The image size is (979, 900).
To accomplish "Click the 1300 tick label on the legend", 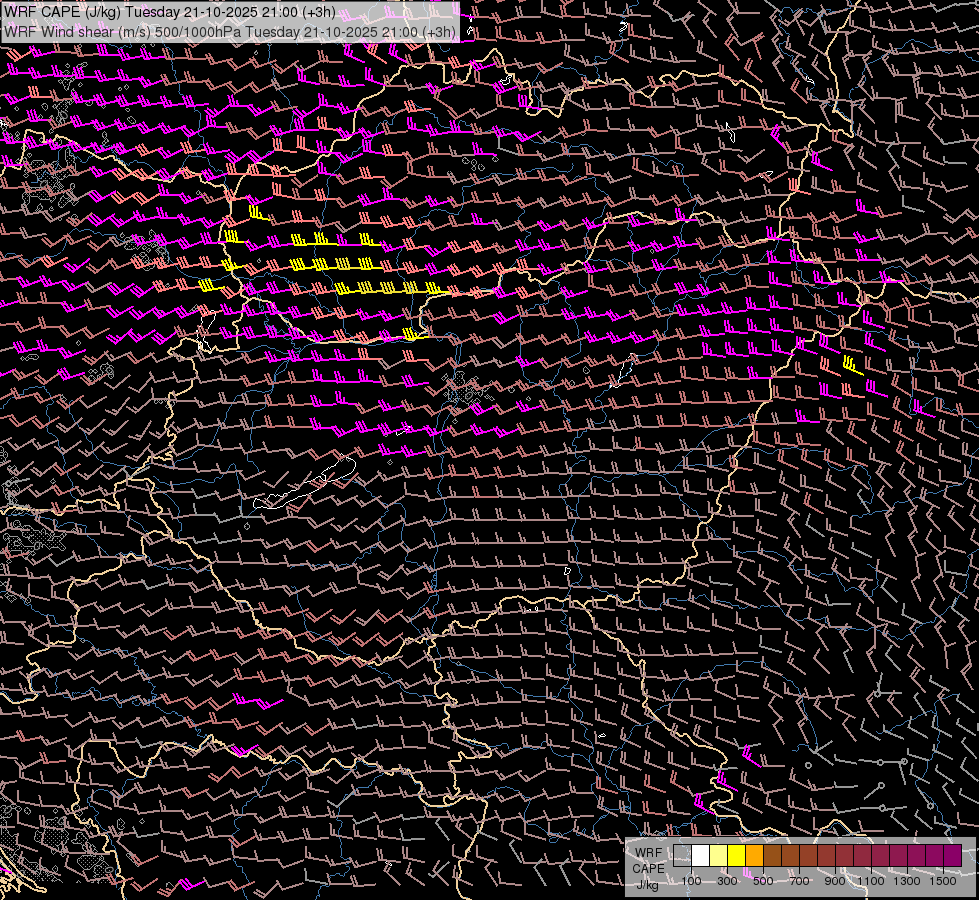I will click(906, 881).
